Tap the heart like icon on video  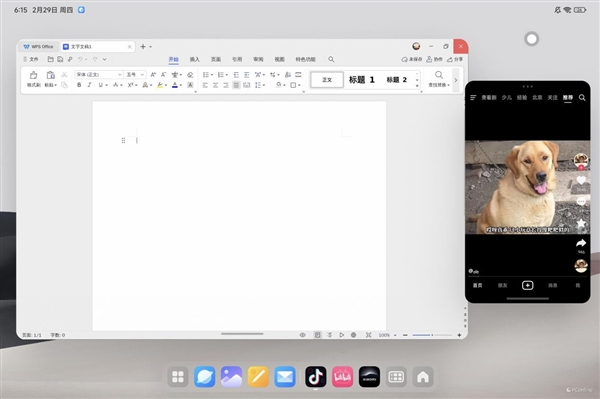click(581, 180)
